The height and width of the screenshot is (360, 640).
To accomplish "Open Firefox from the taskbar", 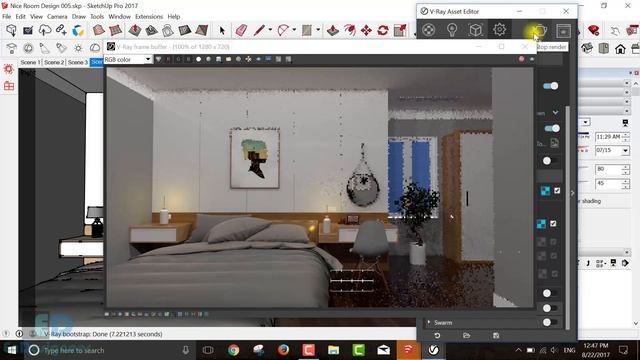I will 283,350.
